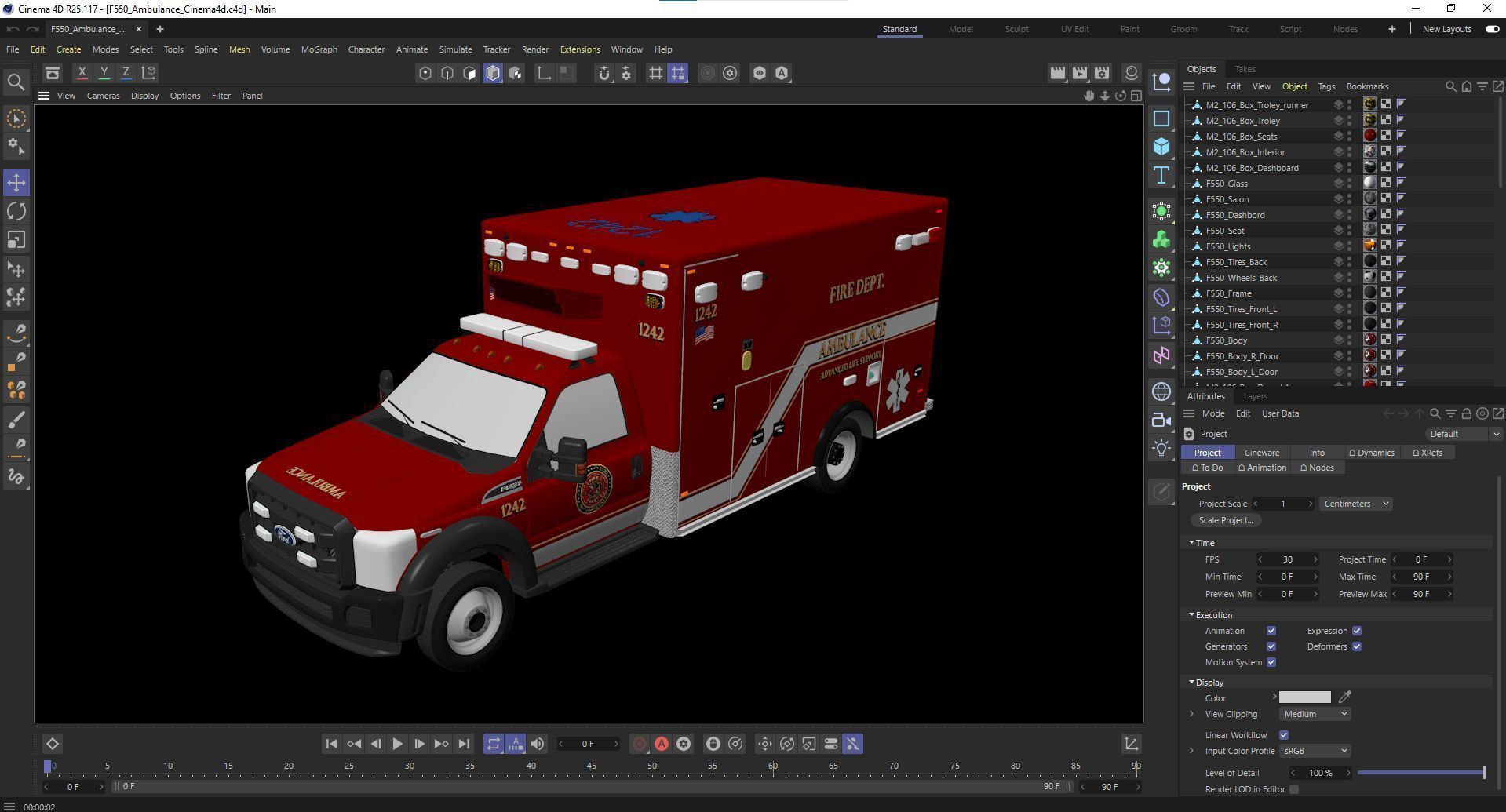Toggle Deformers checkbox
1506x812 pixels.
click(x=1356, y=646)
